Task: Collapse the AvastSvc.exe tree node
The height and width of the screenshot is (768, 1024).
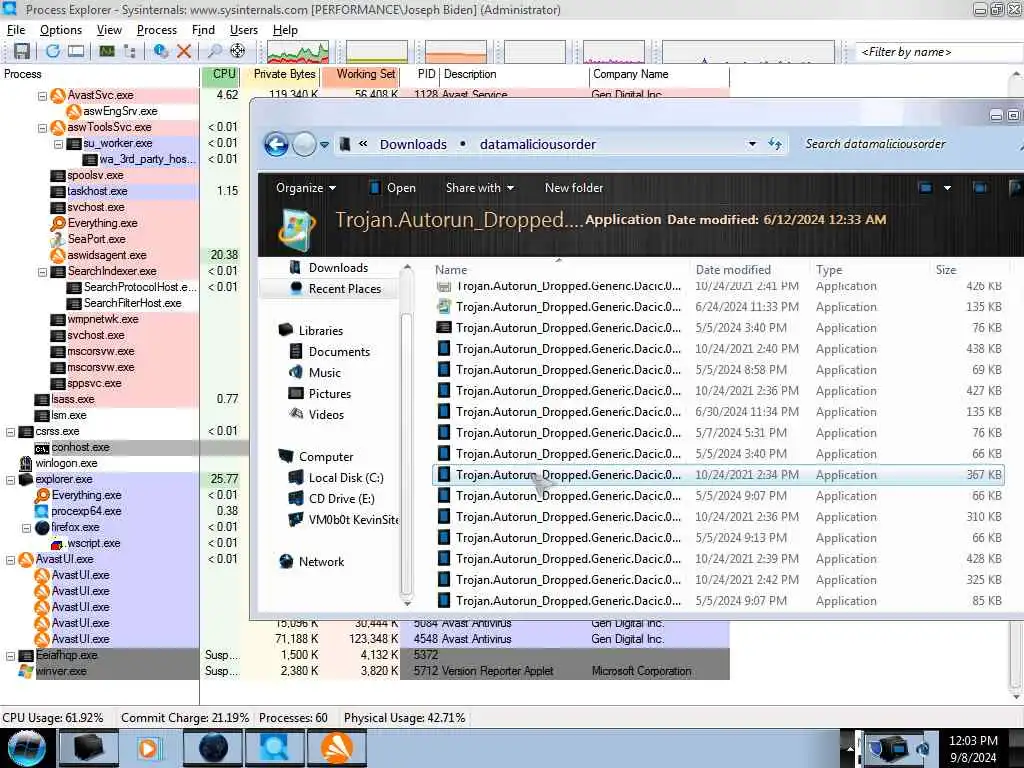Action: point(42,96)
